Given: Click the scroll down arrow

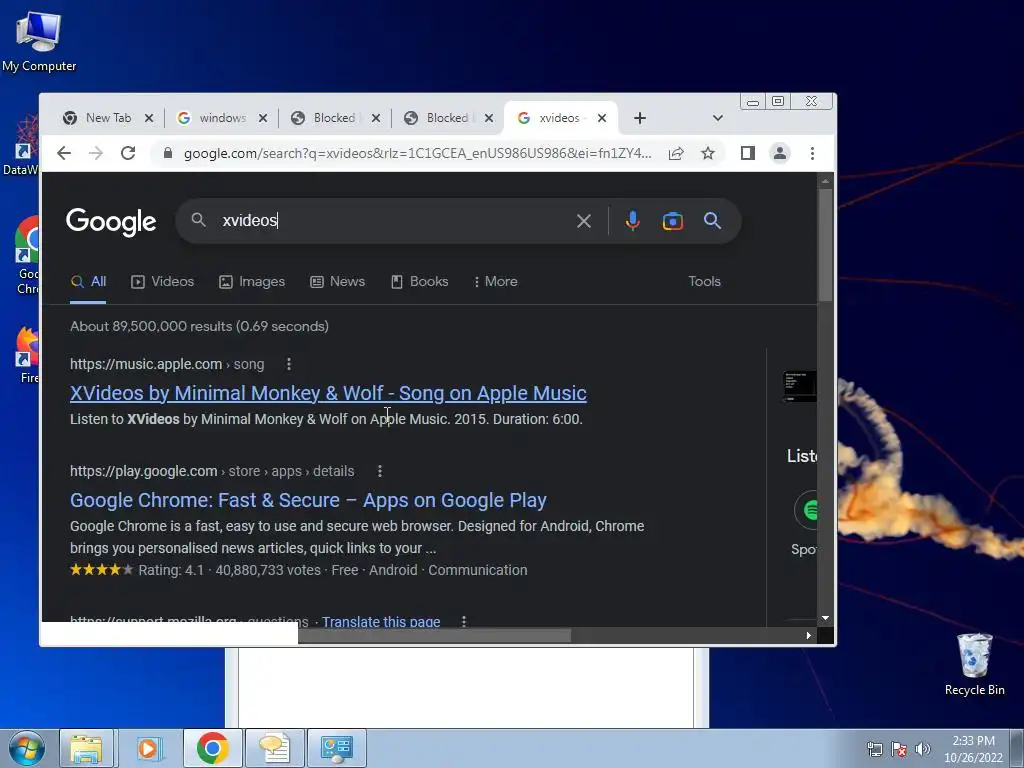Looking at the screenshot, I should click(x=825, y=618).
